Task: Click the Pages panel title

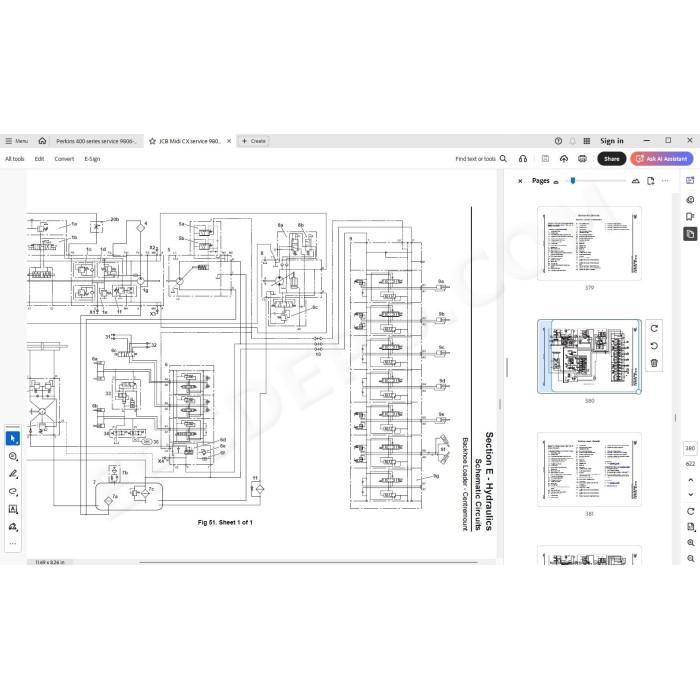Action: [541, 181]
